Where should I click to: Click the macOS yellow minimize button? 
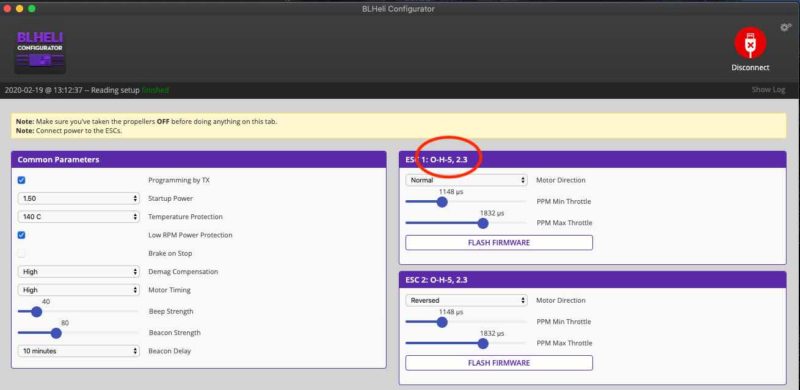(x=20, y=9)
